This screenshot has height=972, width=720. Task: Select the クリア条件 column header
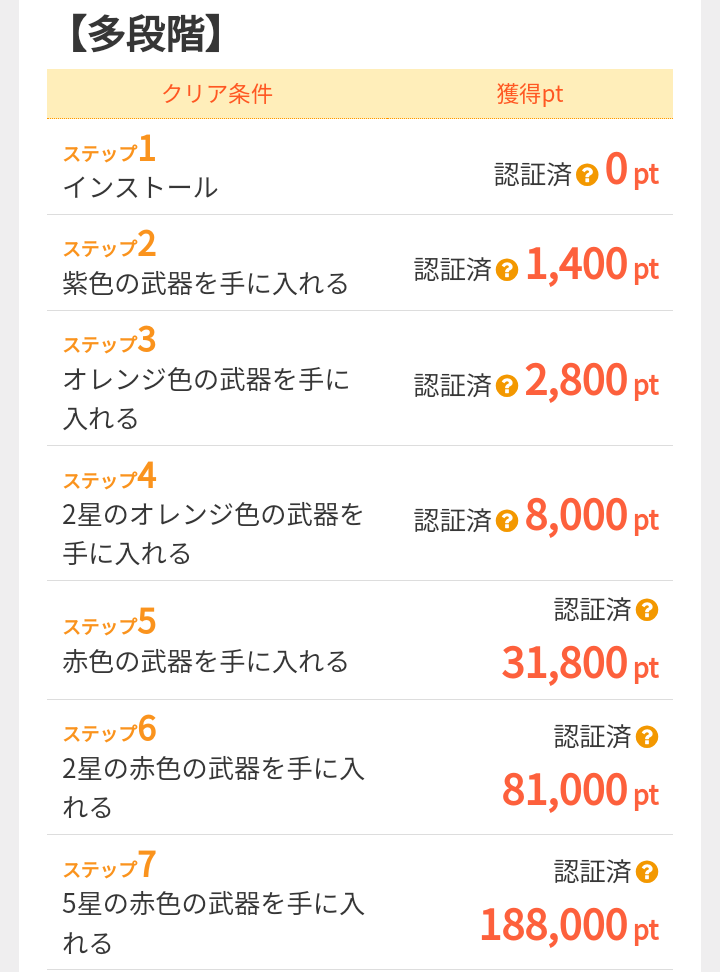pyautogui.click(x=217, y=94)
